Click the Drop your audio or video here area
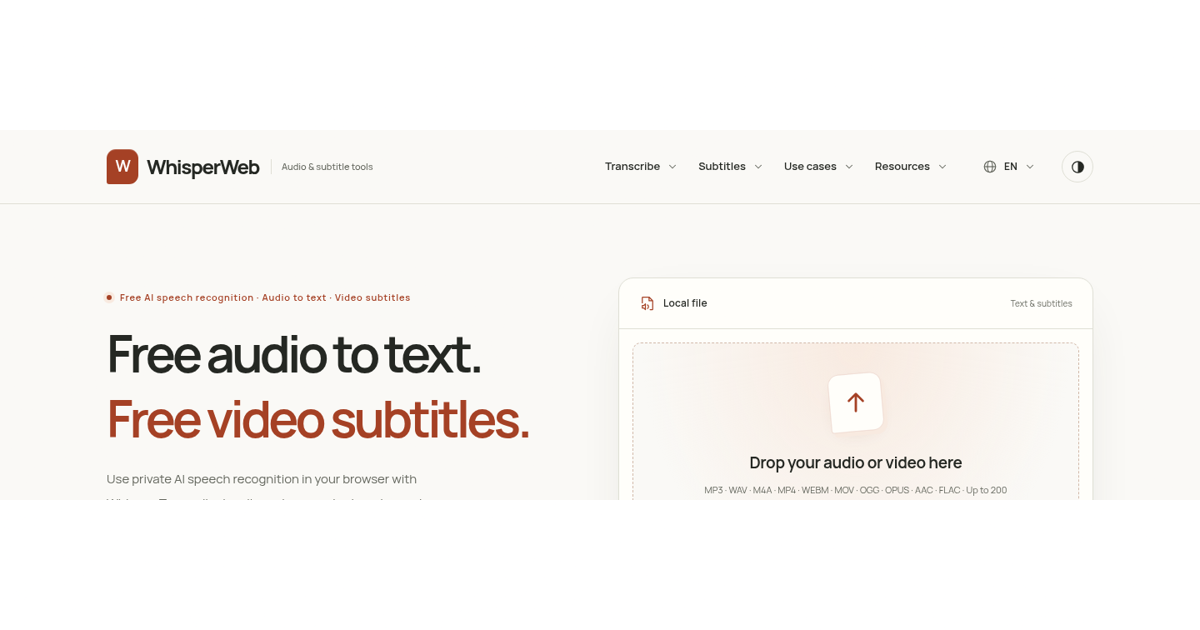1200x630 pixels. tap(856, 463)
